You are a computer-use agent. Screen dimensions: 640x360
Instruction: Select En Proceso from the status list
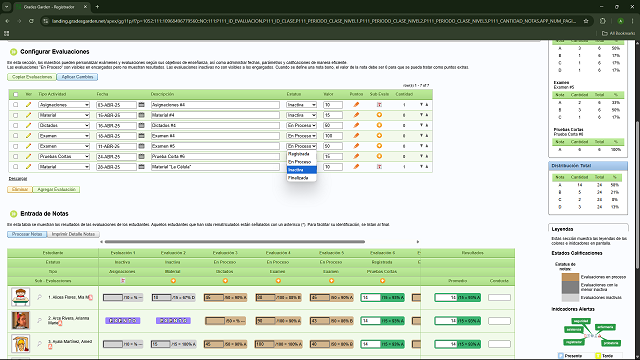300,162
